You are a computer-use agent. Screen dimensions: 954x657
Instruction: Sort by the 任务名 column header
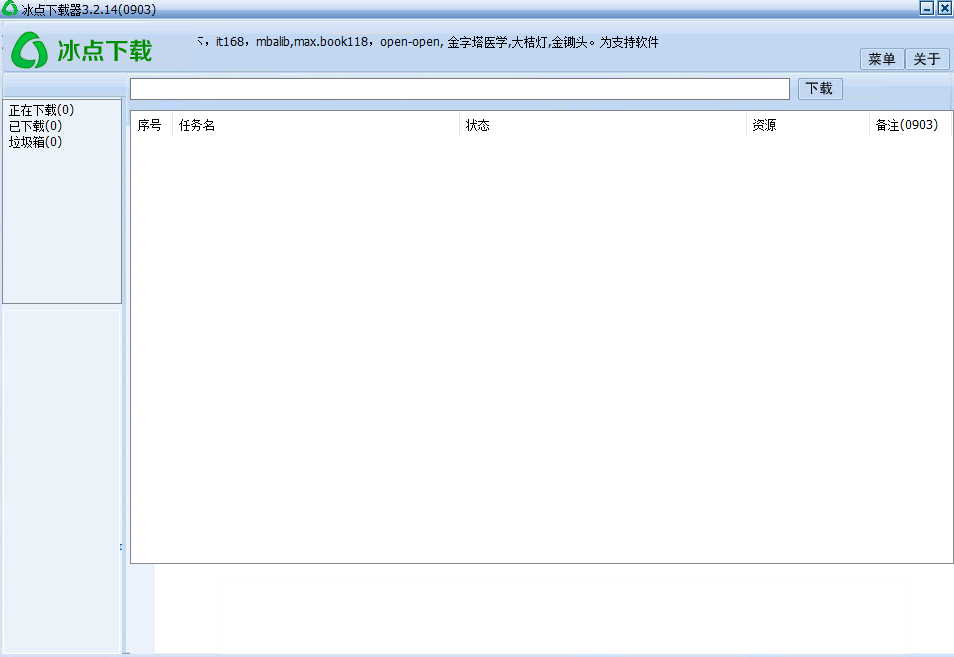coord(316,125)
